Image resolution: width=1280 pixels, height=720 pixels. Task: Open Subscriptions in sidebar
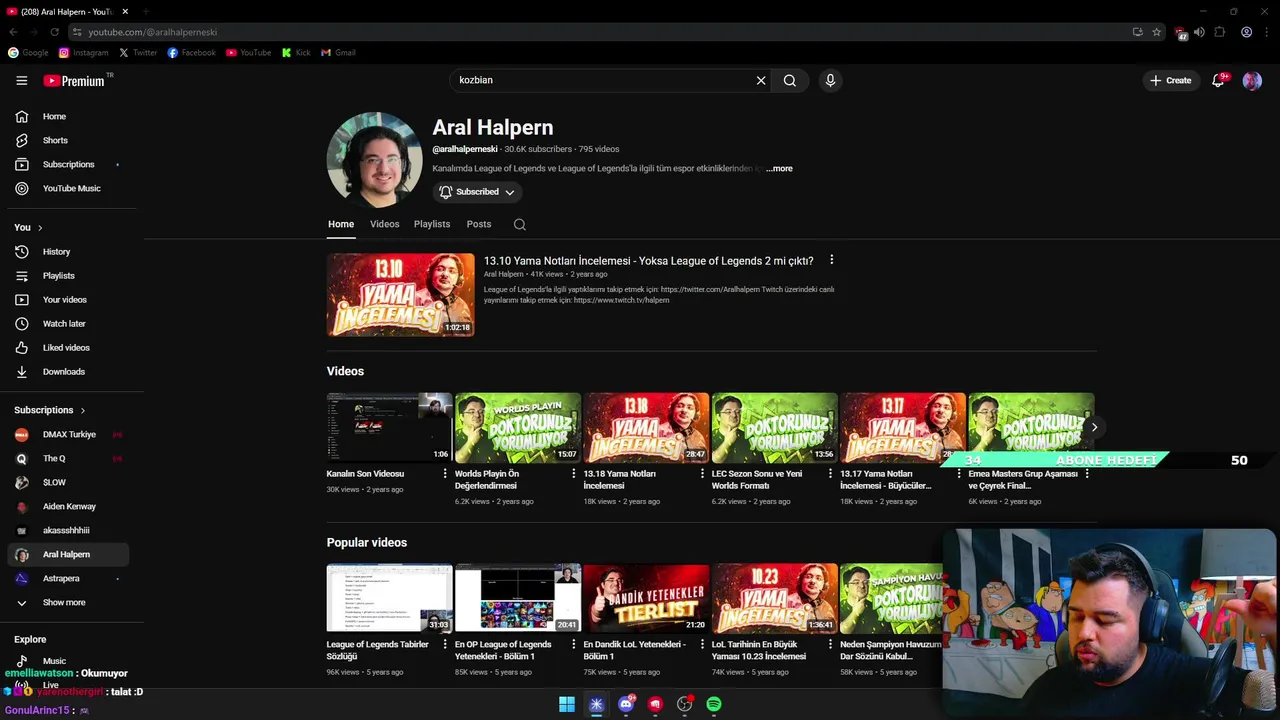point(68,165)
